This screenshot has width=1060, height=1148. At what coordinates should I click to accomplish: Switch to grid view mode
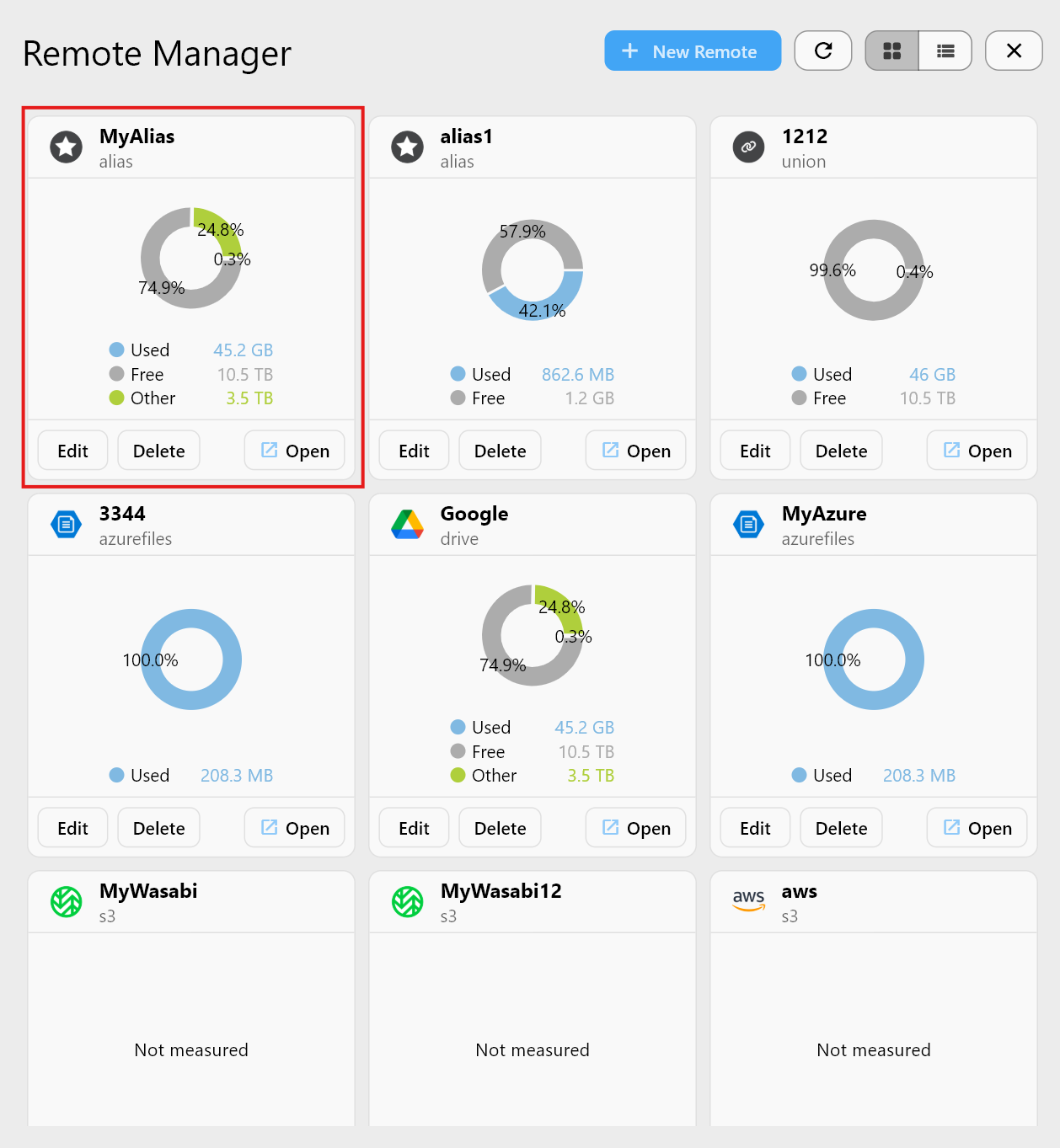[891, 51]
